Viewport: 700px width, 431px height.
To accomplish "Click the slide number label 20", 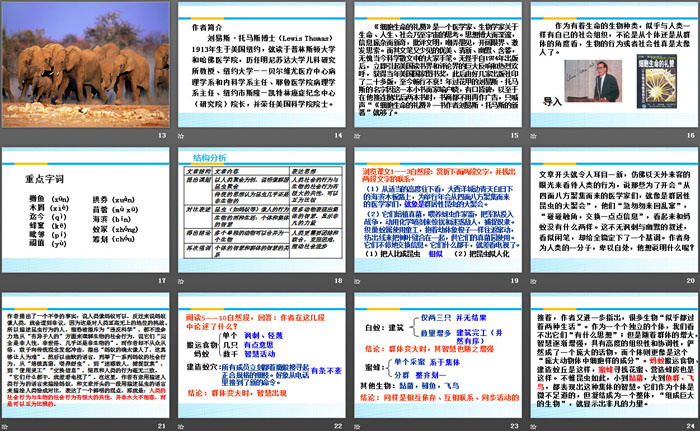I will (x=691, y=281).
